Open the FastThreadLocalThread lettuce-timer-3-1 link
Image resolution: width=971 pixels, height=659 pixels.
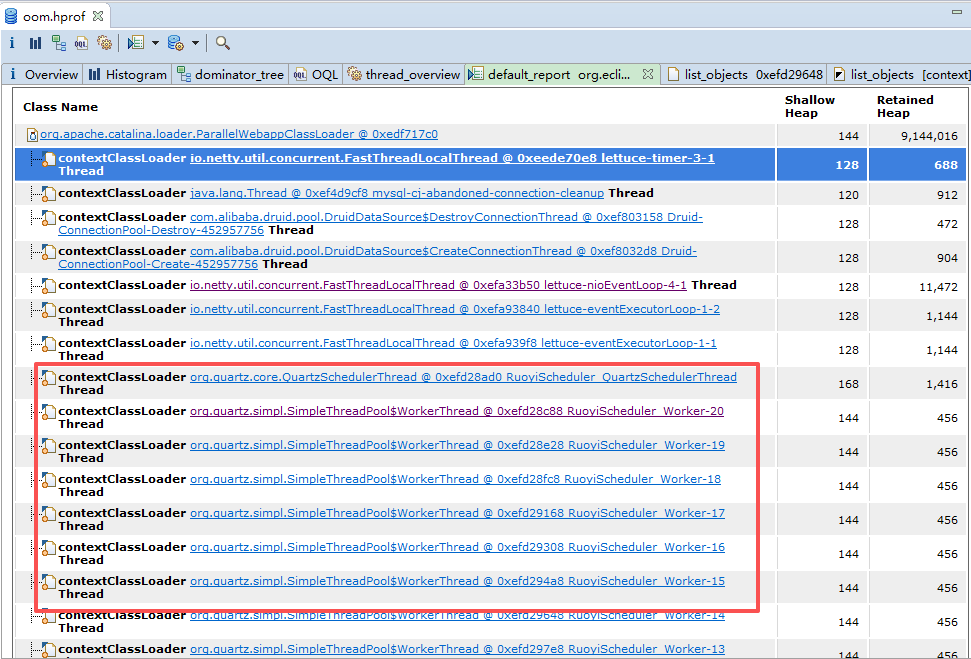pyautogui.click(x=452, y=158)
